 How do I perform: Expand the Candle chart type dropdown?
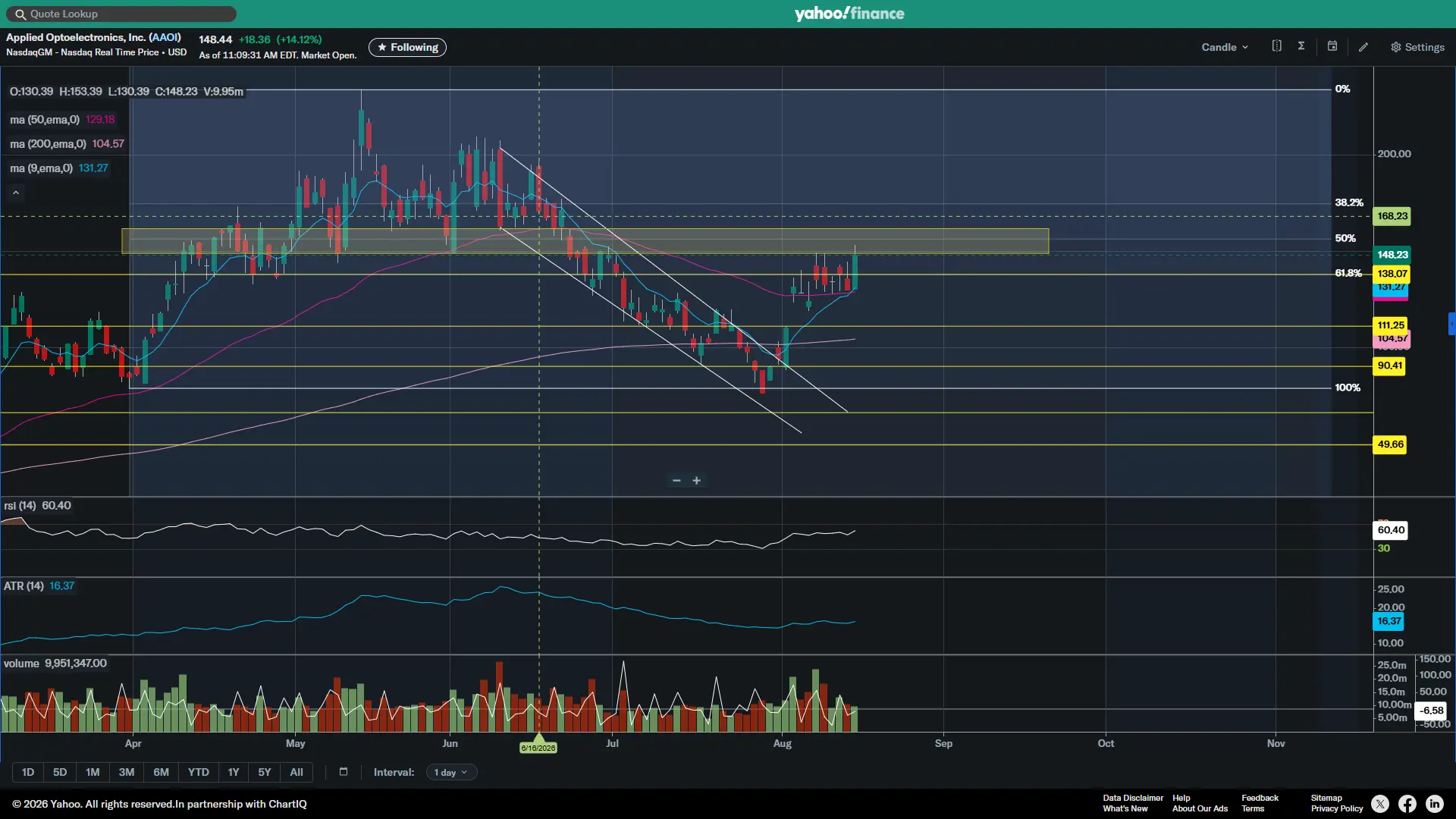click(1225, 47)
